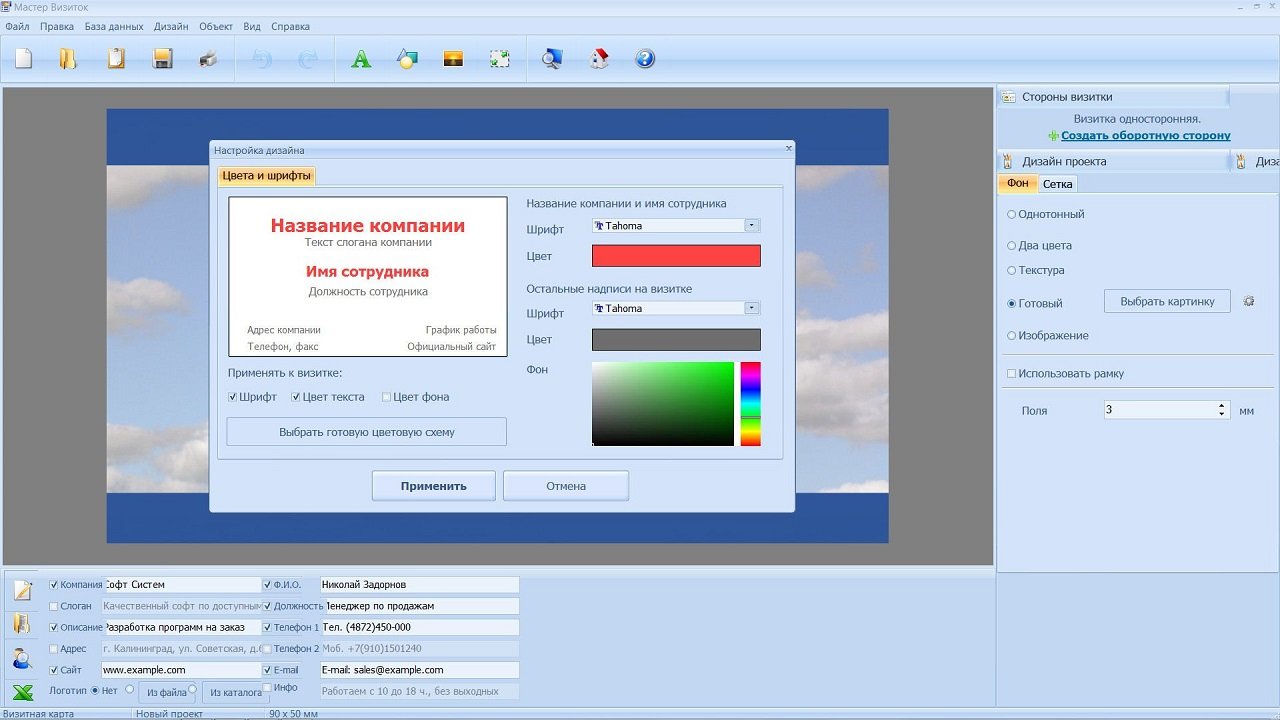This screenshot has width=1280, height=720.
Task: Click the insert picture toolbar icon
Action: tap(453, 59)
